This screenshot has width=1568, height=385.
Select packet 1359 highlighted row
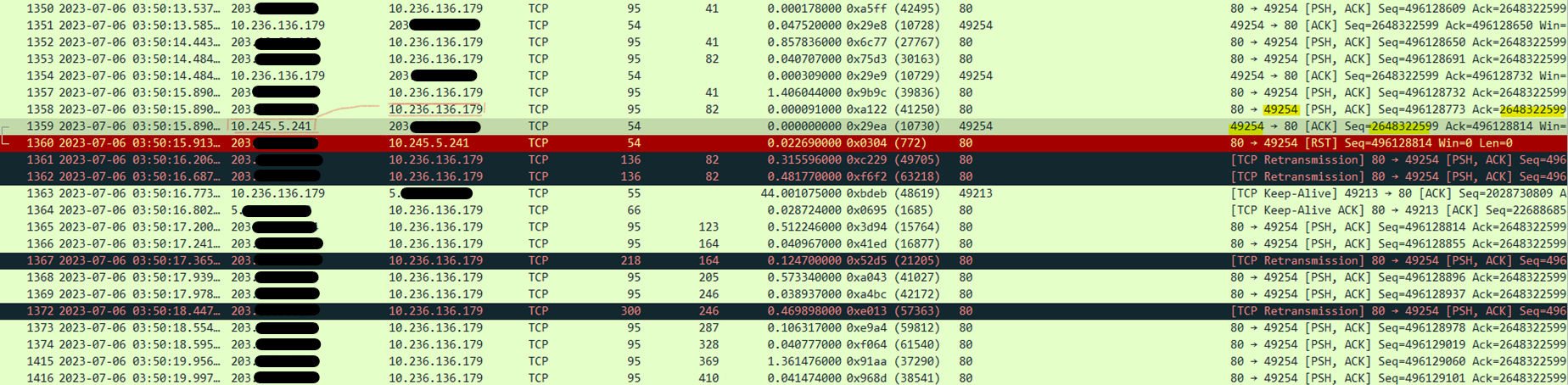click(x=784, y=126)
